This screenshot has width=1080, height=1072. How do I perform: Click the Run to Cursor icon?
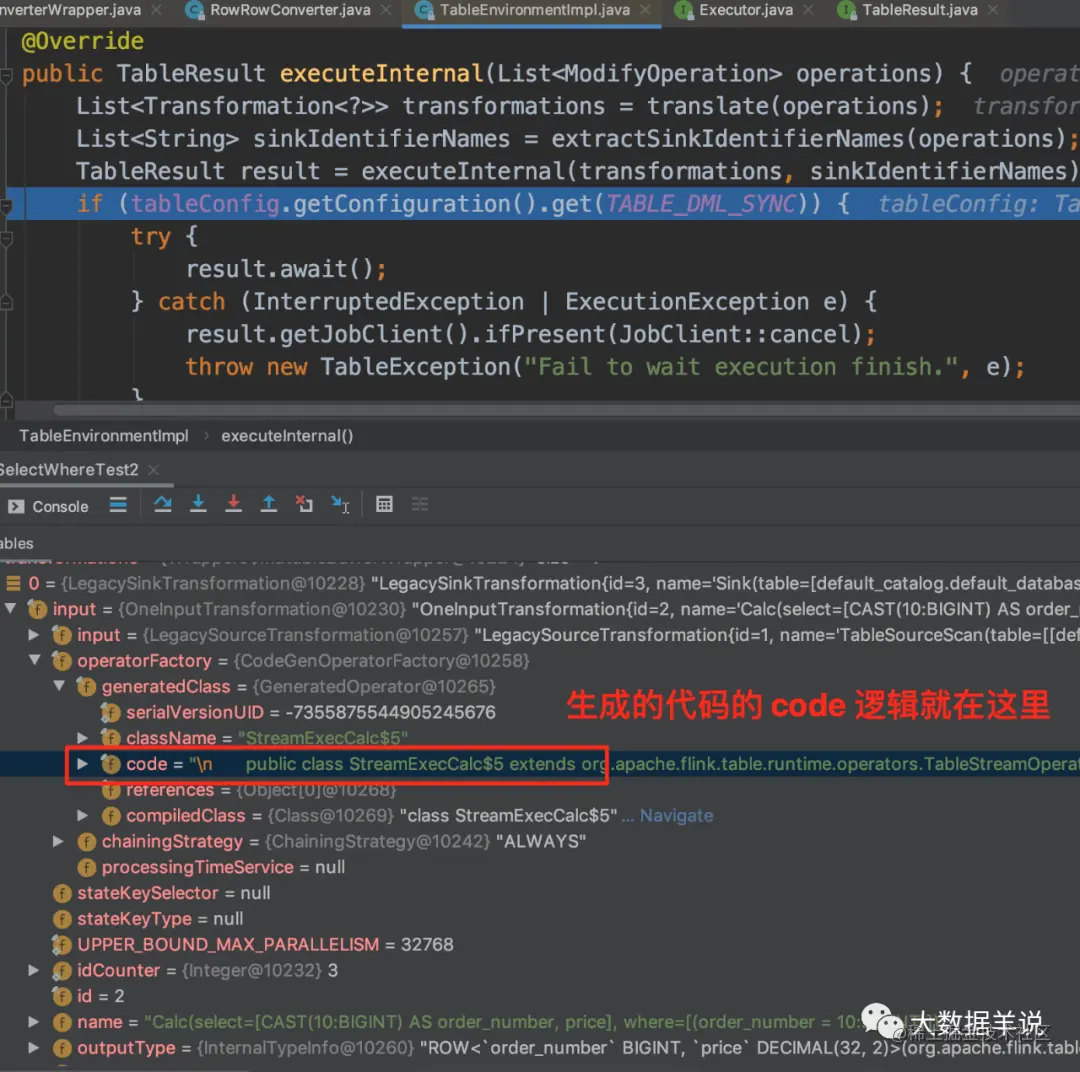coord(340,505)
